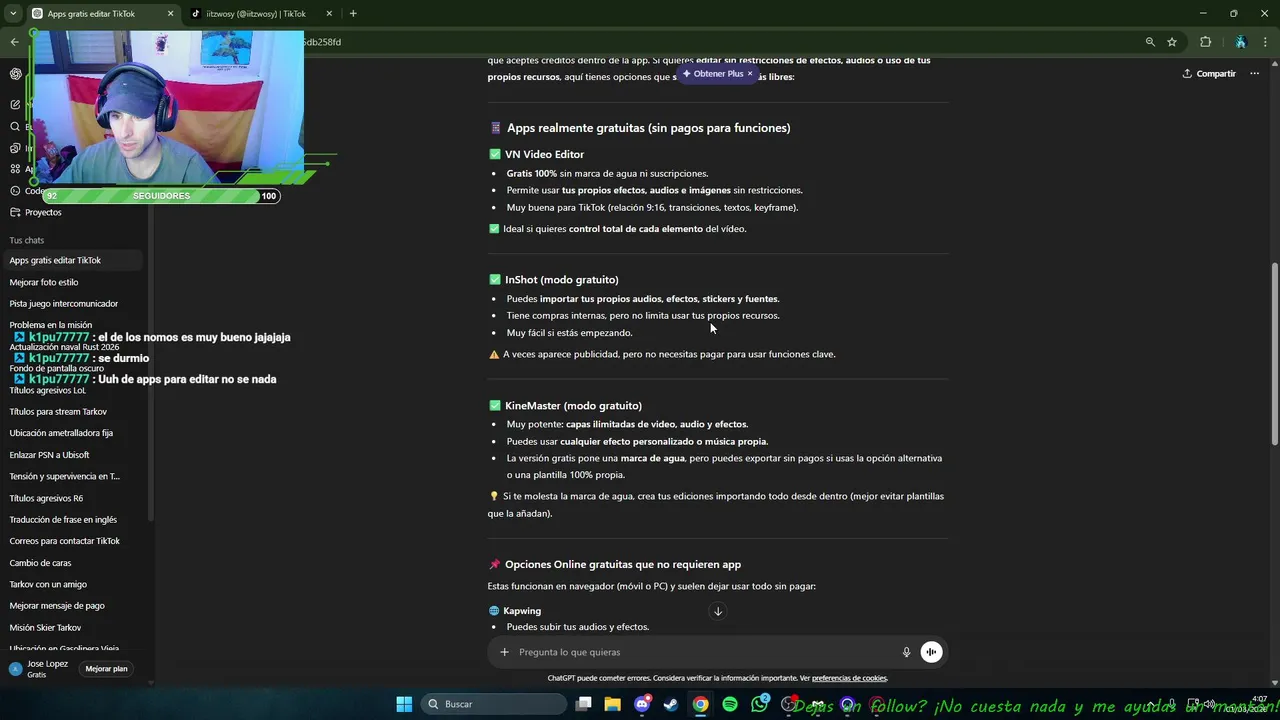Click the InShot (modo gratuito) heading
This screenshot has height=720, width=1280.
562,280
